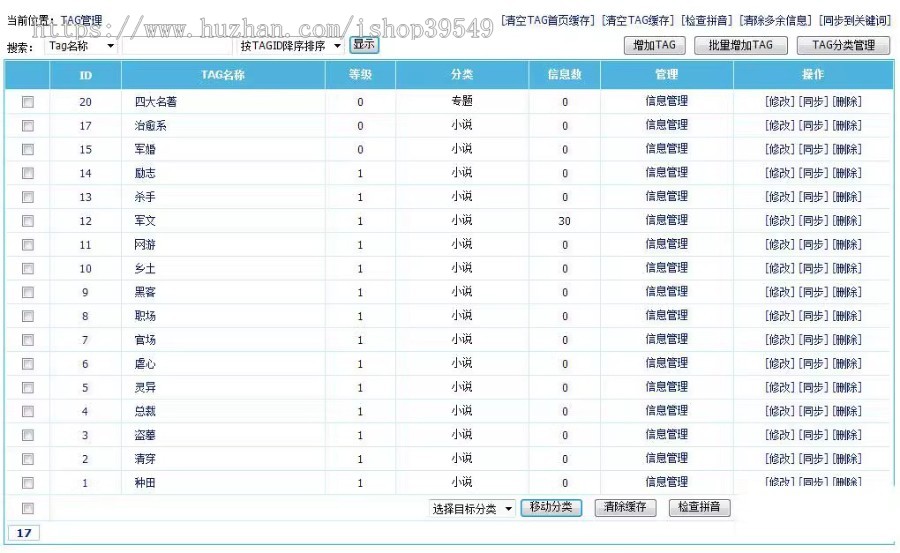Click 修改 for 励志 row

[780, 173]
